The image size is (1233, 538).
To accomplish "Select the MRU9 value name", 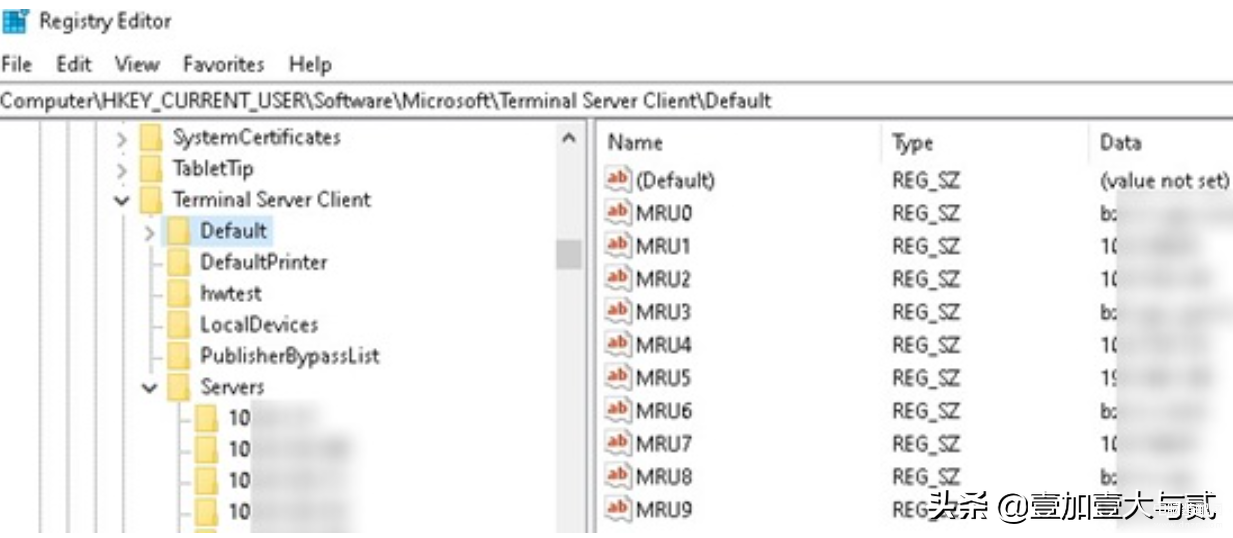I will pos(664,511).
